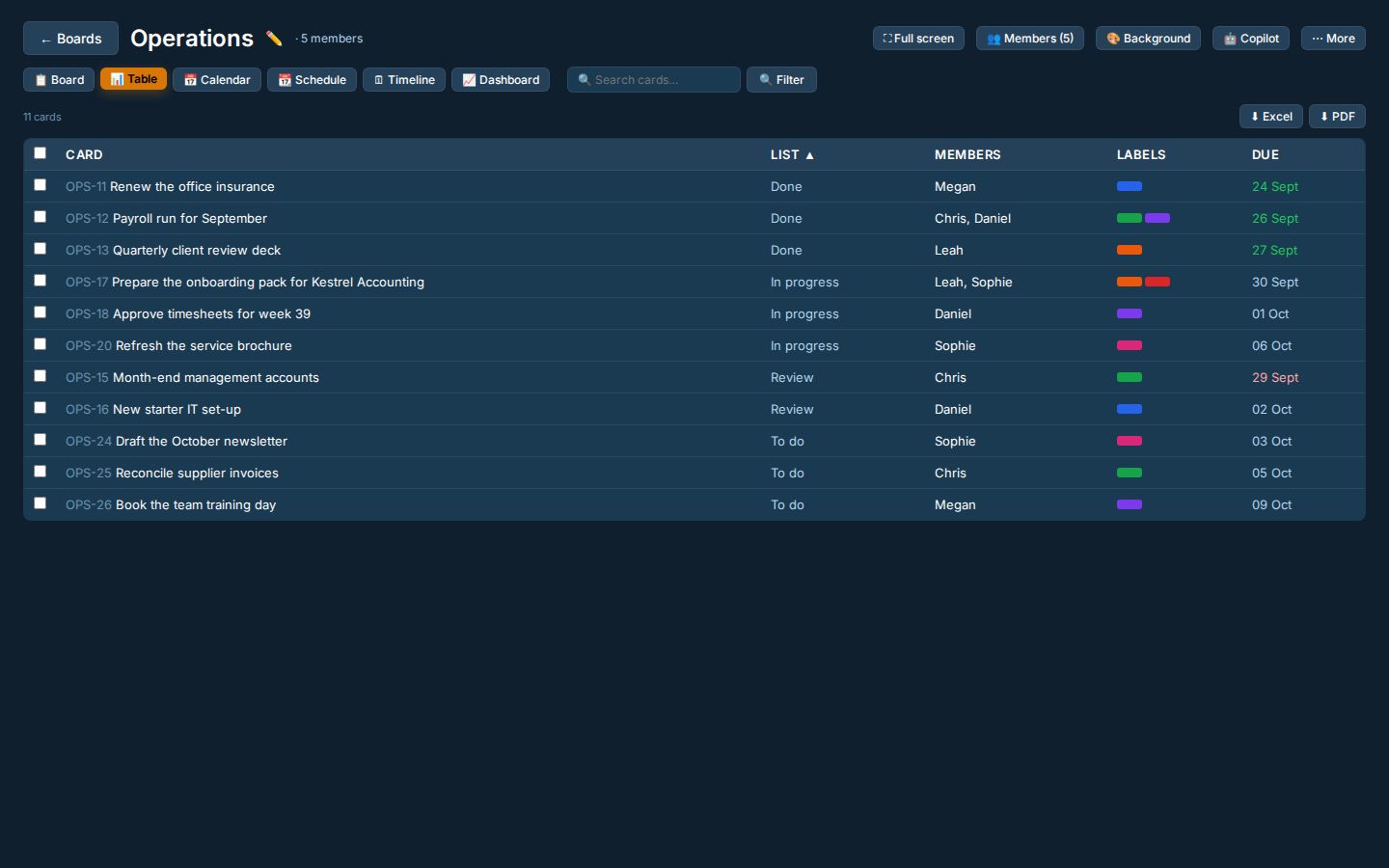Tick the OPS-17 onboarding pack row checkbox
This screenshot has height=868, width=1389.
[x=40, y=281]
